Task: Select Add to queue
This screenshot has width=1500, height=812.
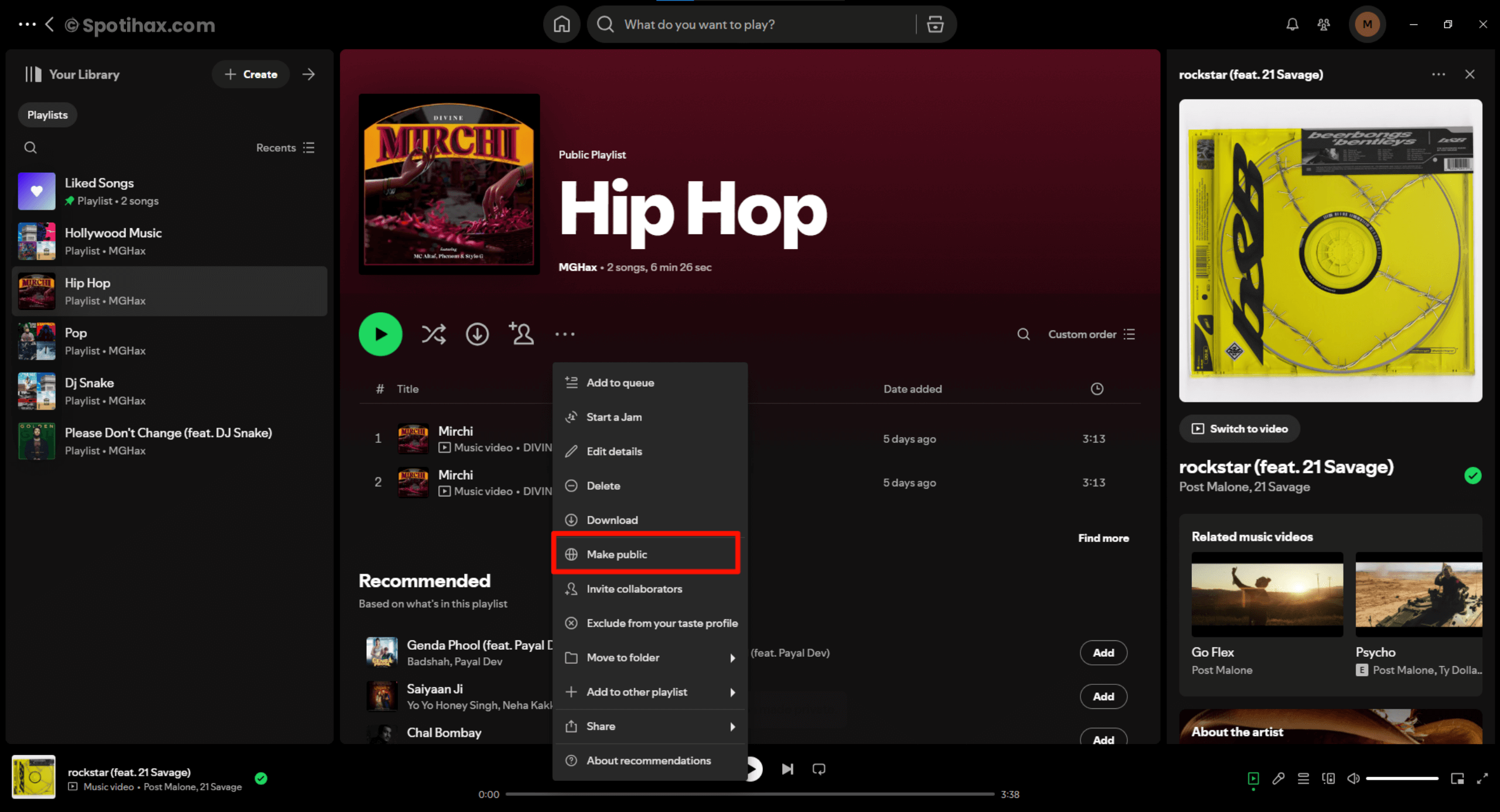Action: [650, 383]
